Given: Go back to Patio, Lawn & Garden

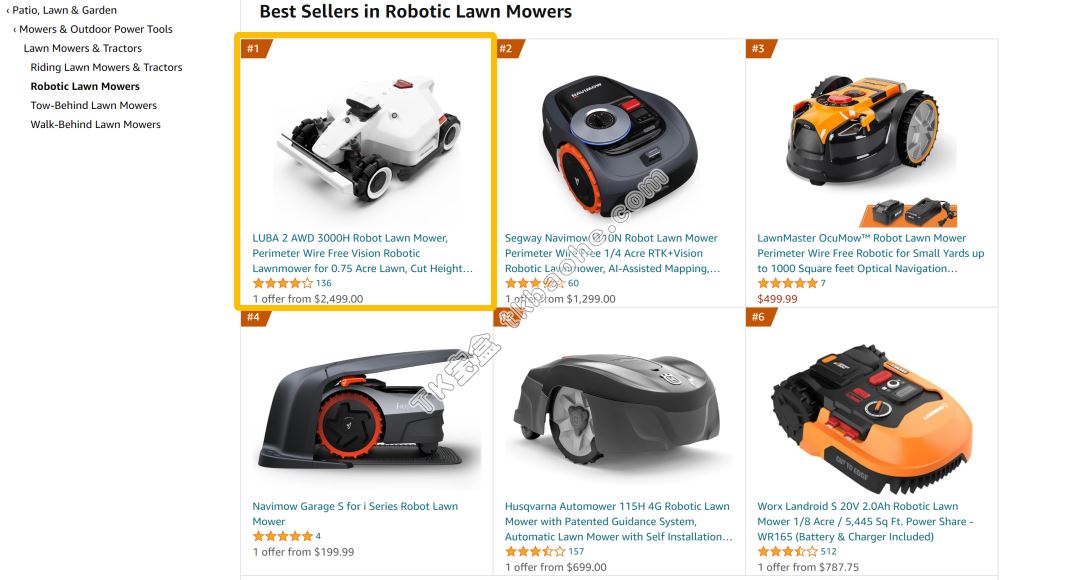Looking at the screenshot, I should (x=64, y=10).
